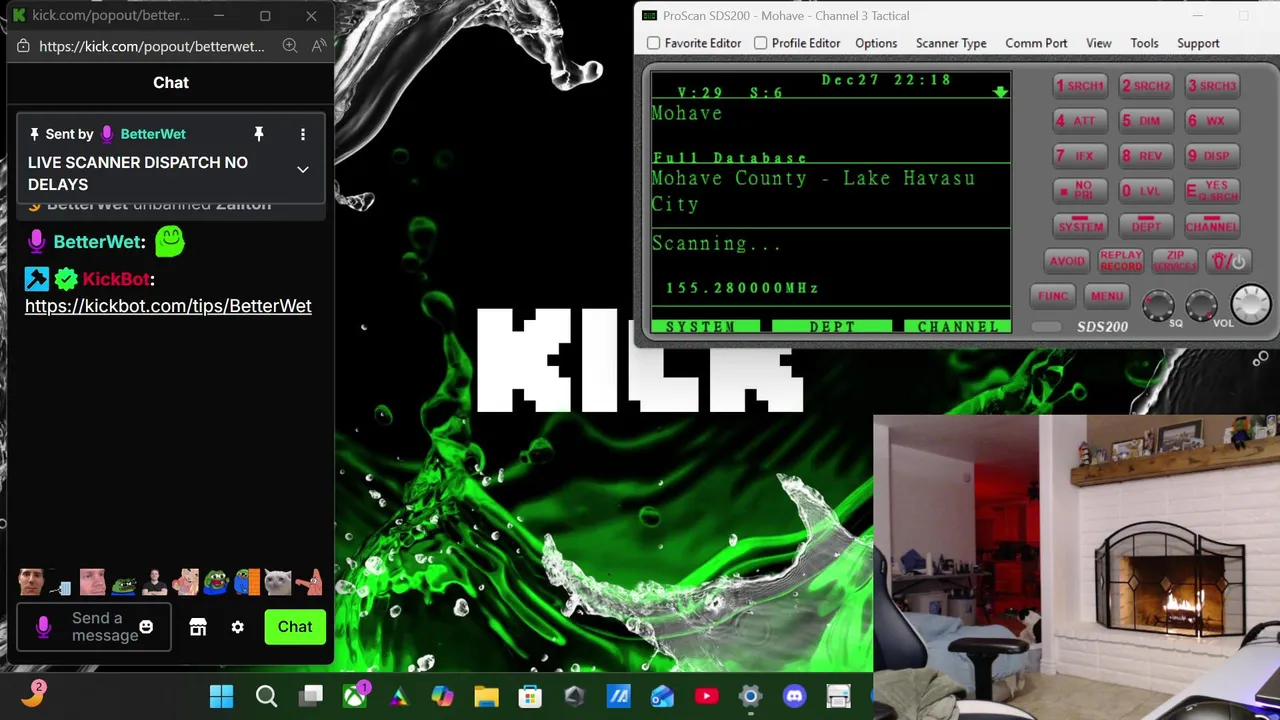Click the green DEPT softkey on display

tap(831, 327)
